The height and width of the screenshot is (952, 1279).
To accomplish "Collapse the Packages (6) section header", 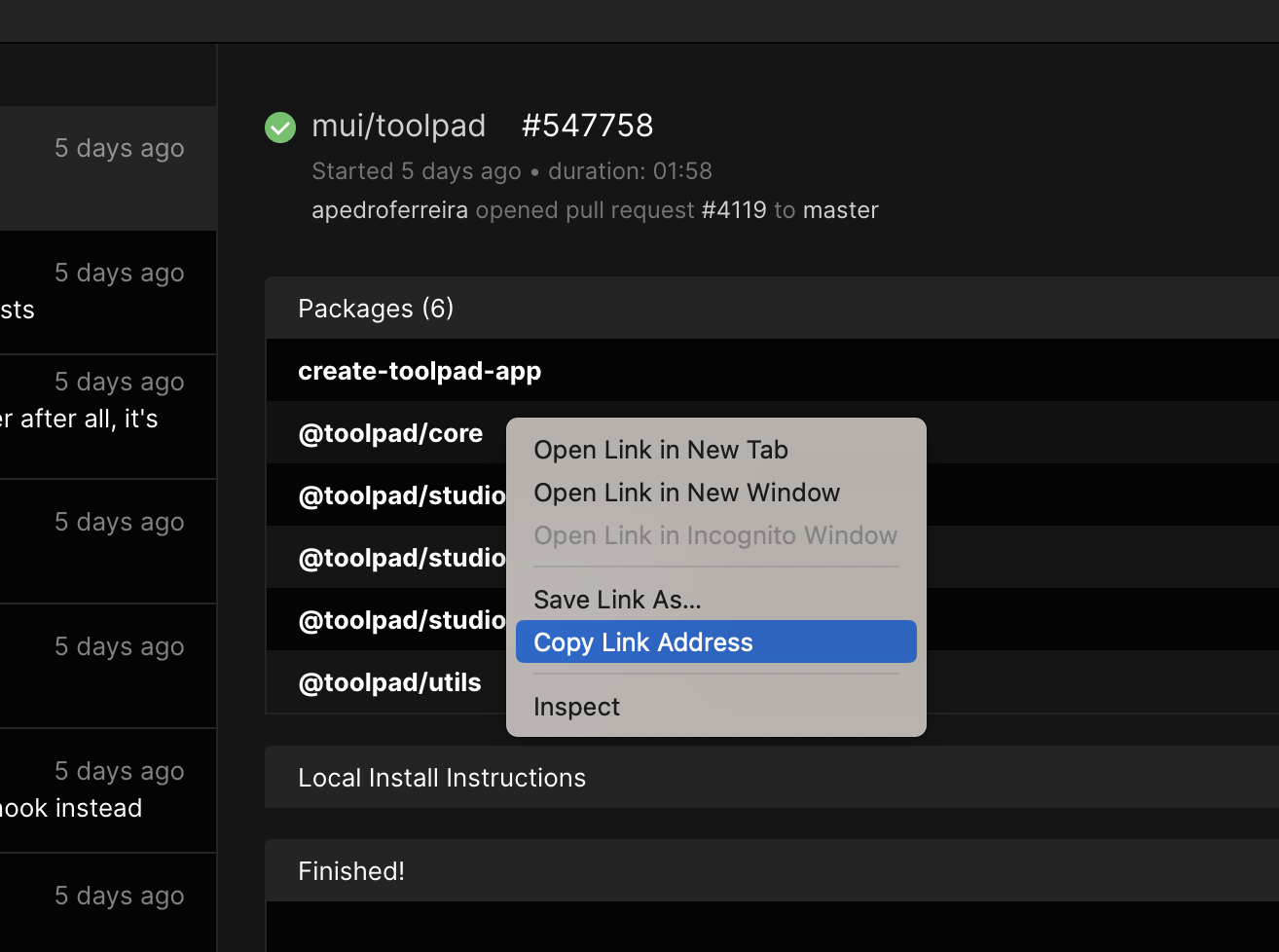I will pyautogui.click(x=772, y=309).
